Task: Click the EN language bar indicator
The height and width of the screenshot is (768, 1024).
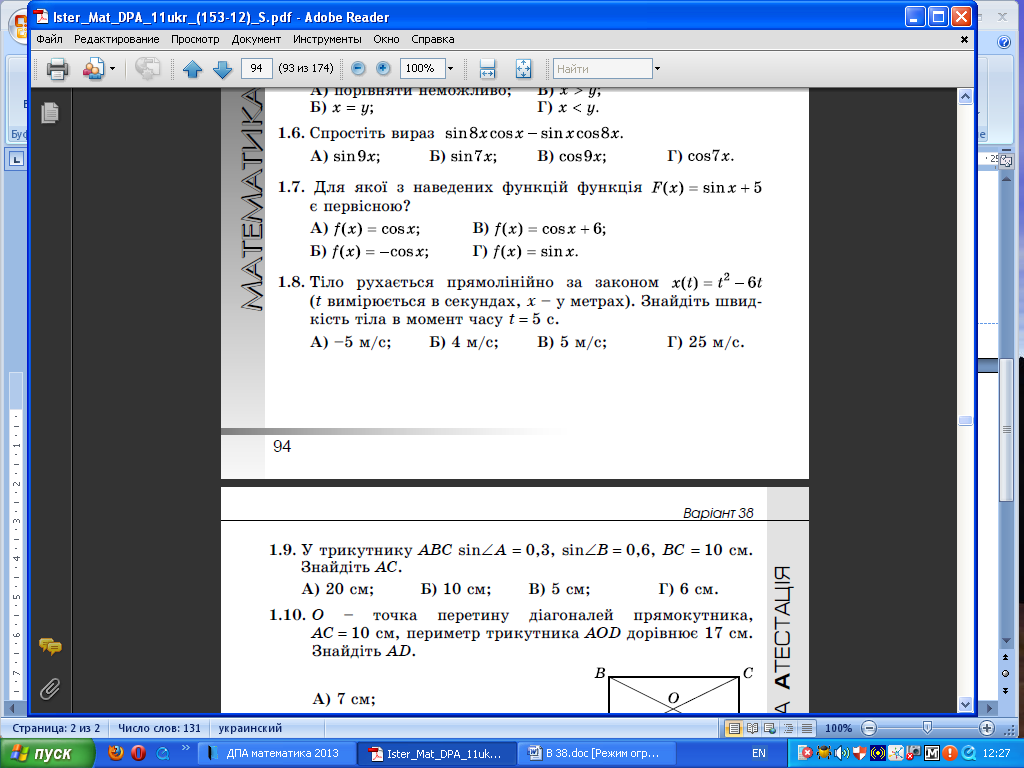Action: coord(759,754)
